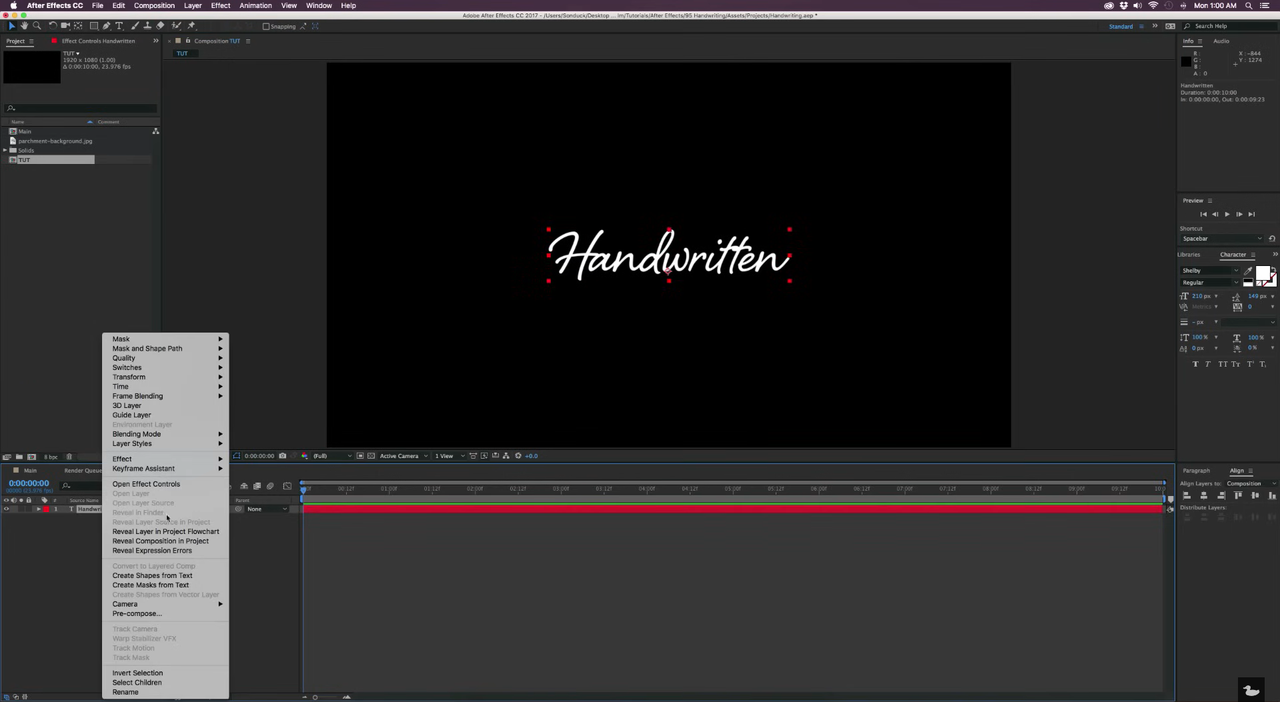Toggle transparency grid in viewer
The width and height of the screenshot is (1280, 702).
tap(371, 456)
